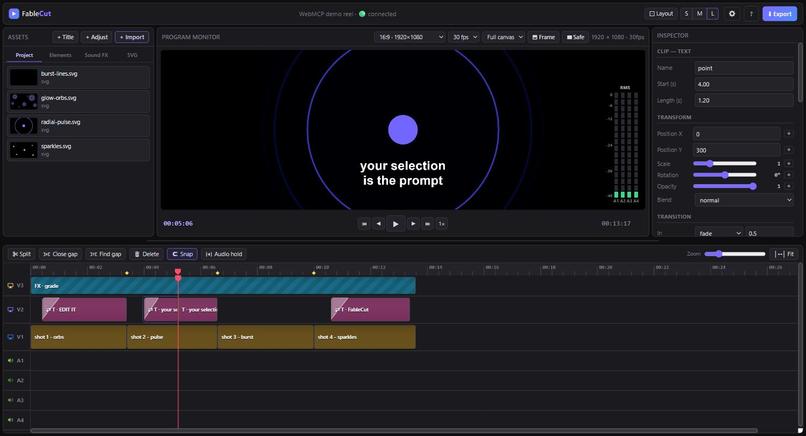Image resolution: width=806 pixels, height=436 pixels.
Task: Add keyframe for Opacity
Action: click(x=789, y=186)
